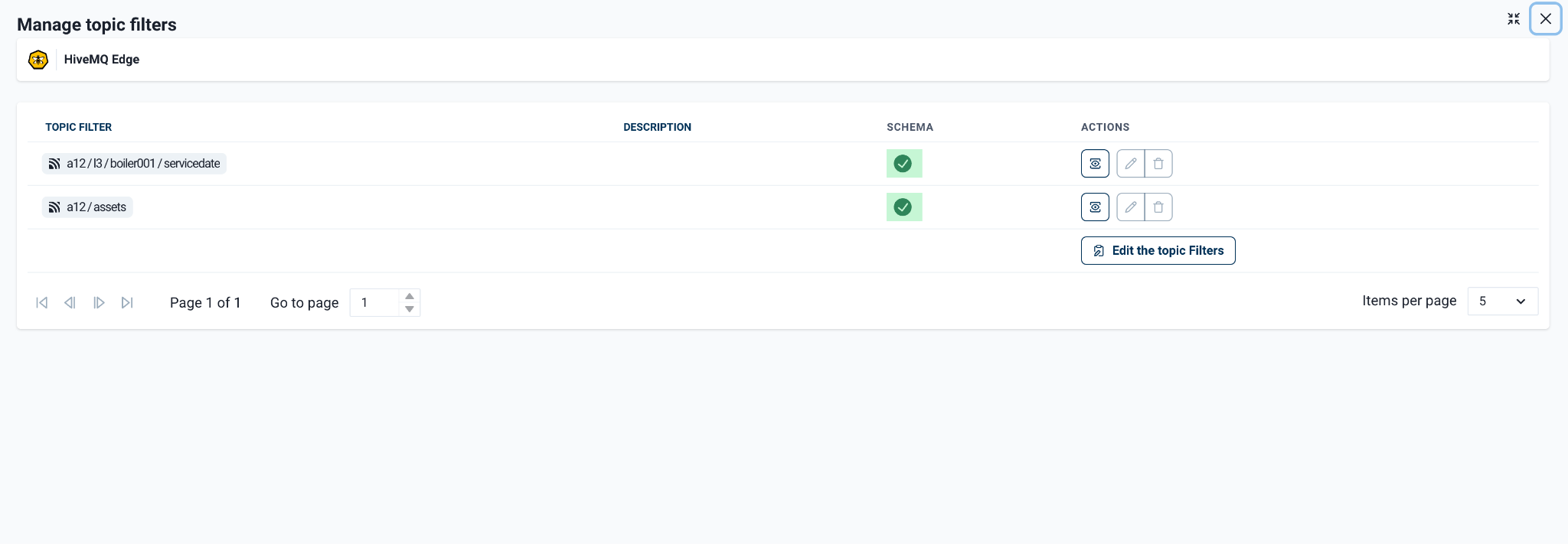Image resolution: width=1568 pixels, height=544 pixels.
Task: Delete the a12/assets topic filter
Action: tap(1158, 207)
